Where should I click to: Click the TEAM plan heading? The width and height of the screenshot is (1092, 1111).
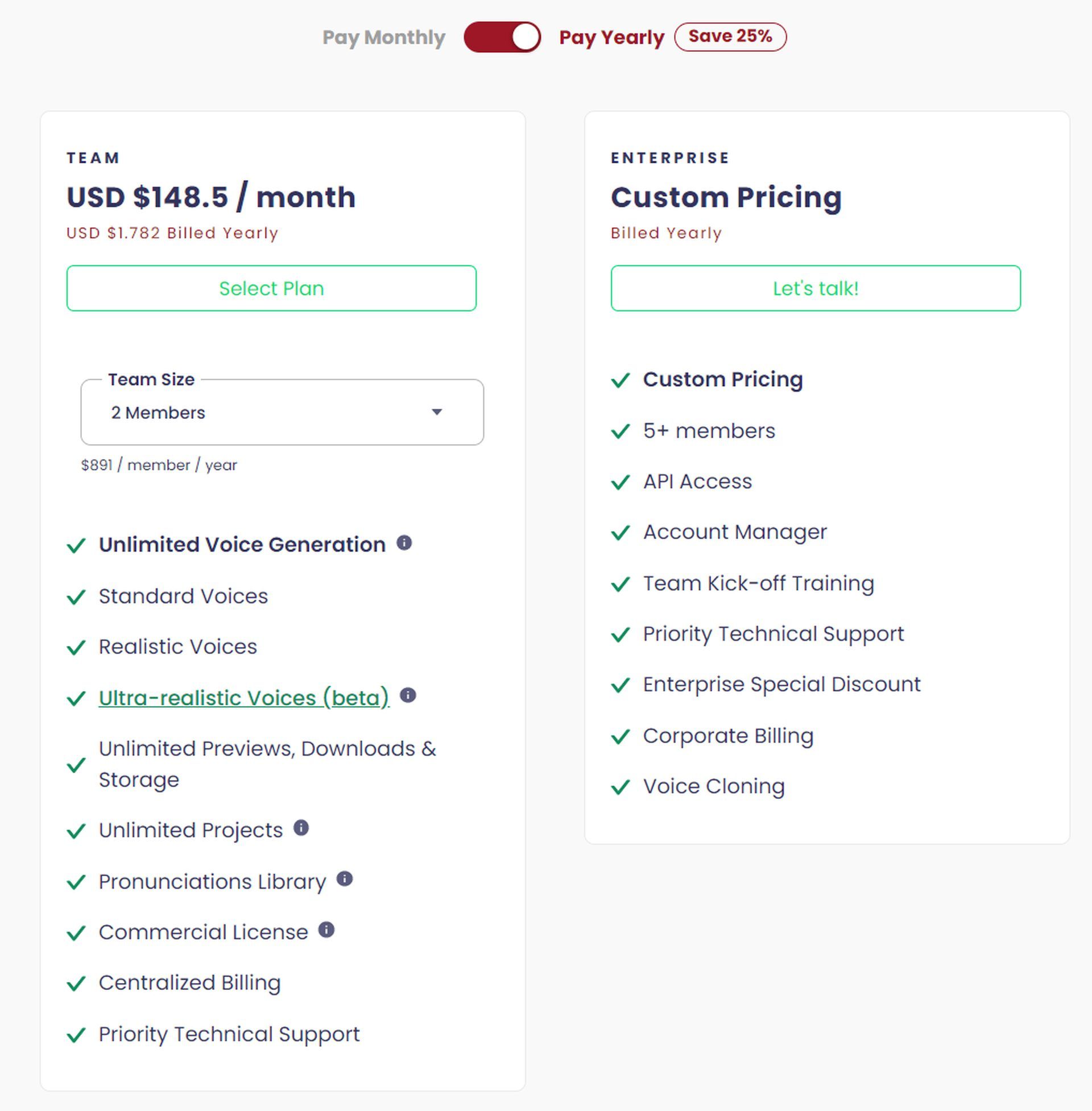[93, 158]
